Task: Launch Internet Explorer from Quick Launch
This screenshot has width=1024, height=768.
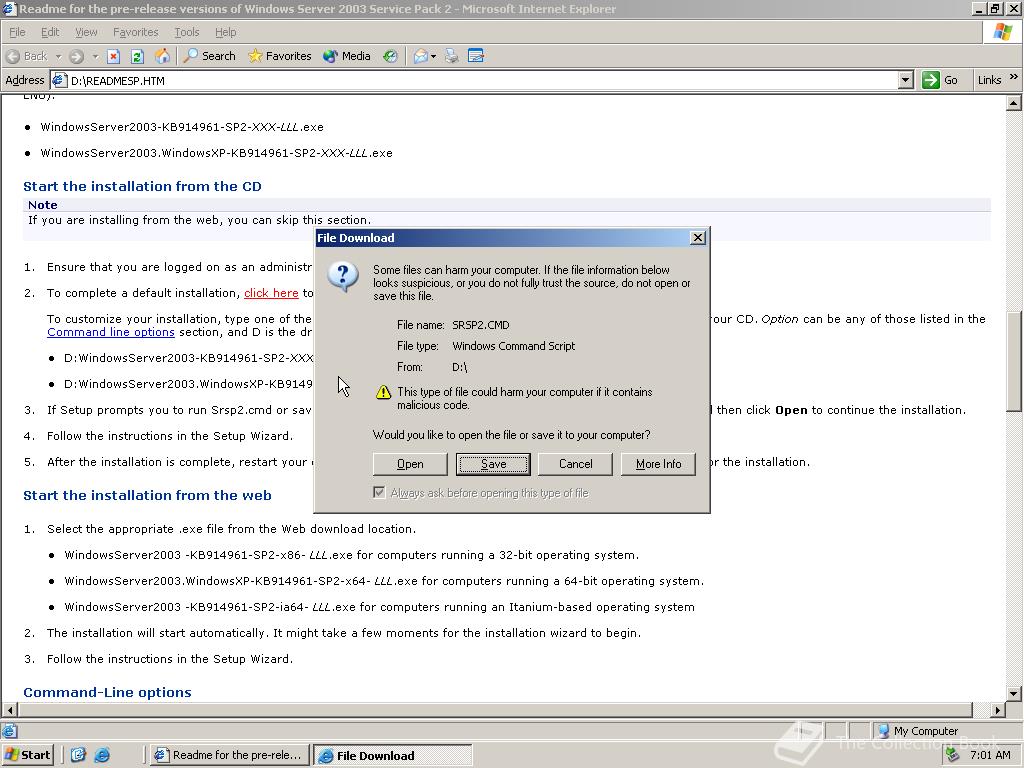Action: [102, 755]
